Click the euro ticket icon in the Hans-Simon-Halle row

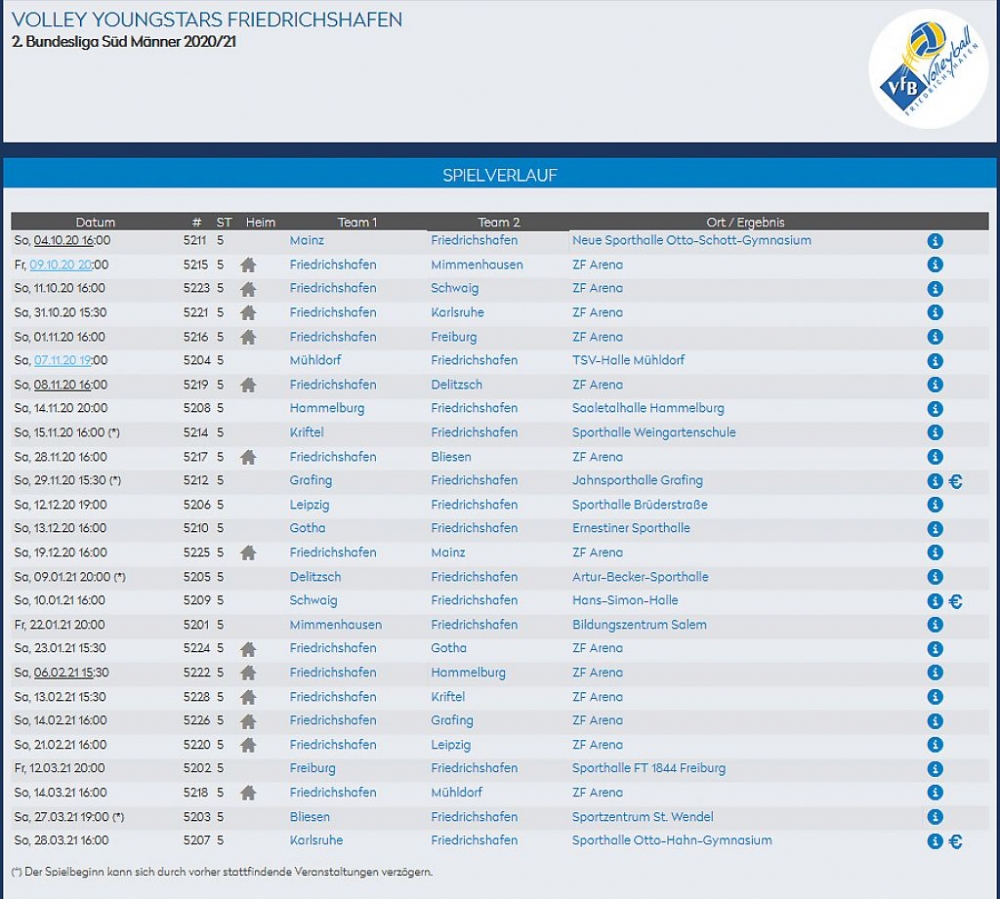[x=955, y=601]
